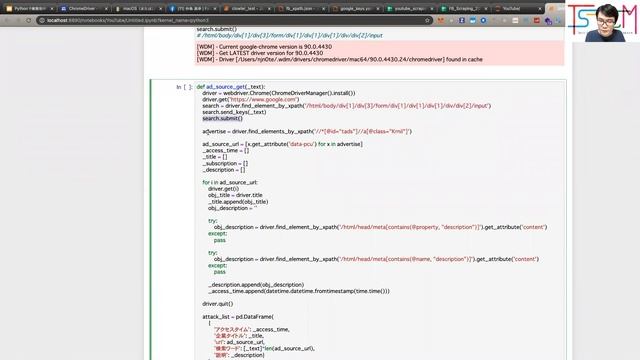Click the browser forward arrow
This screenshot has width=640, height=360.
click(18, 20)
